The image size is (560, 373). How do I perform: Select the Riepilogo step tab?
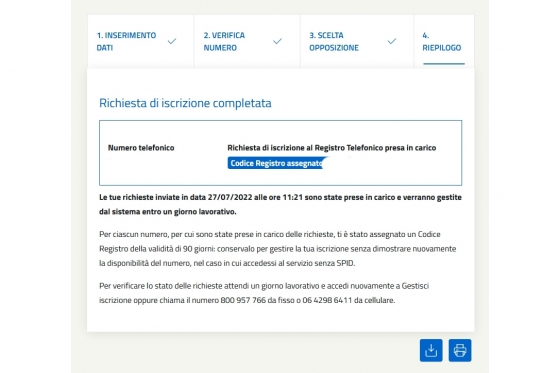(x=444, y=41)
